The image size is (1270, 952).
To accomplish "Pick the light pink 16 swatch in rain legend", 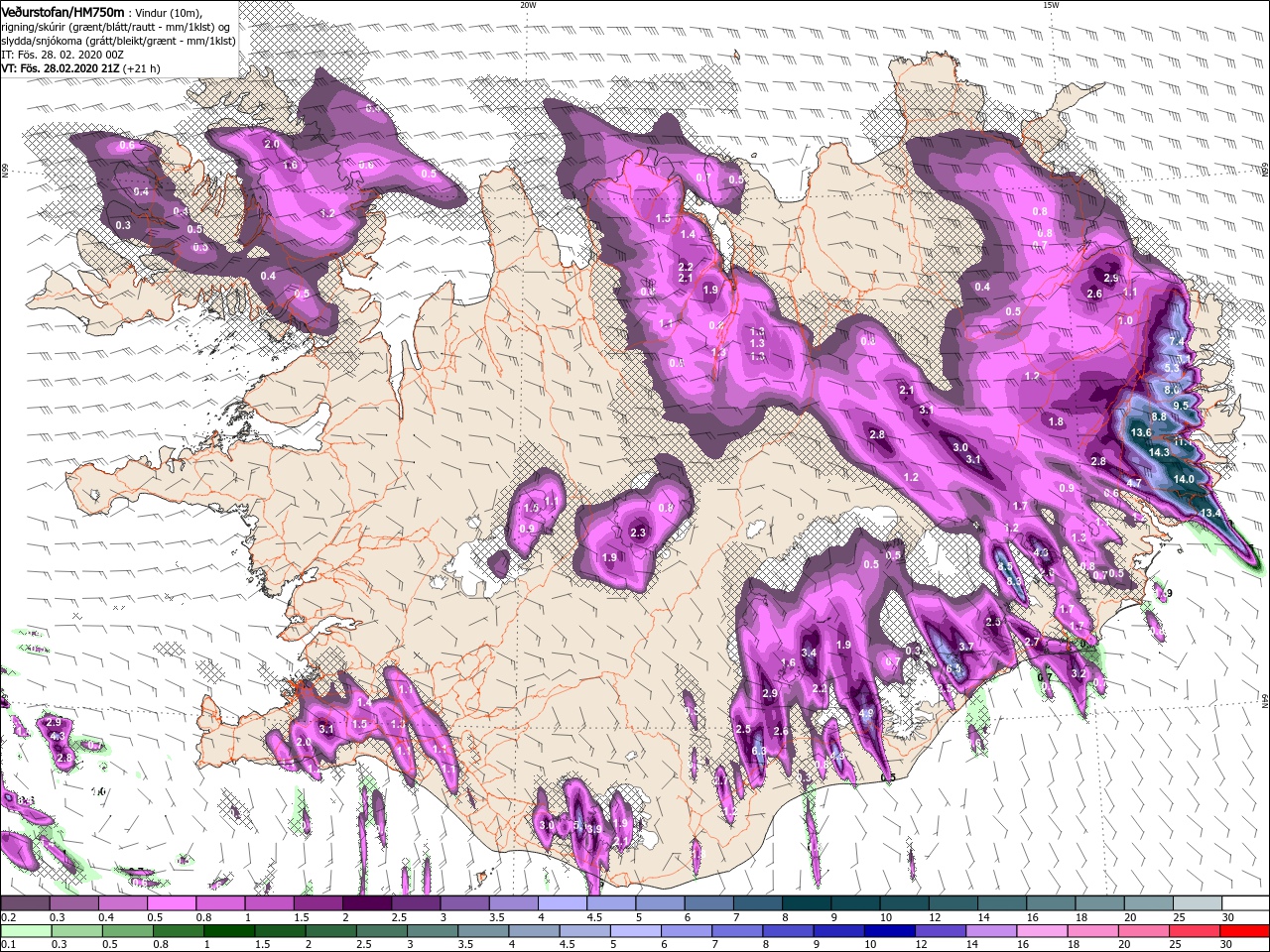I will [x=1040, y=931].
